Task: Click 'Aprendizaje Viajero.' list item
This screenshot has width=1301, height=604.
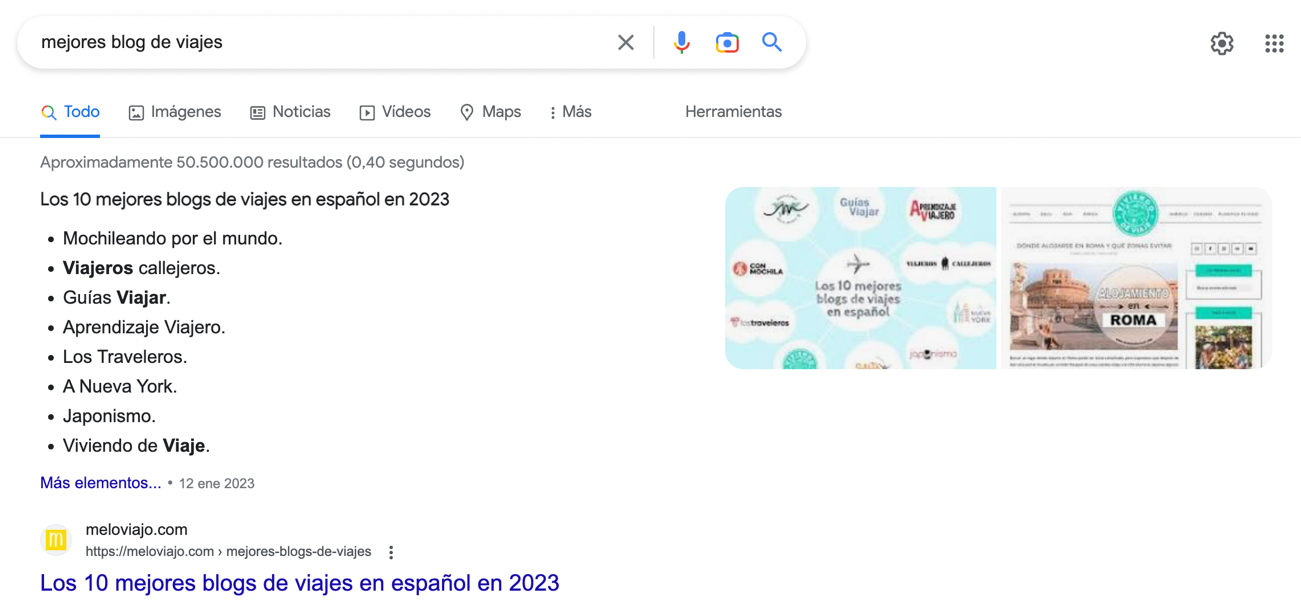Action: pos(144,327)
